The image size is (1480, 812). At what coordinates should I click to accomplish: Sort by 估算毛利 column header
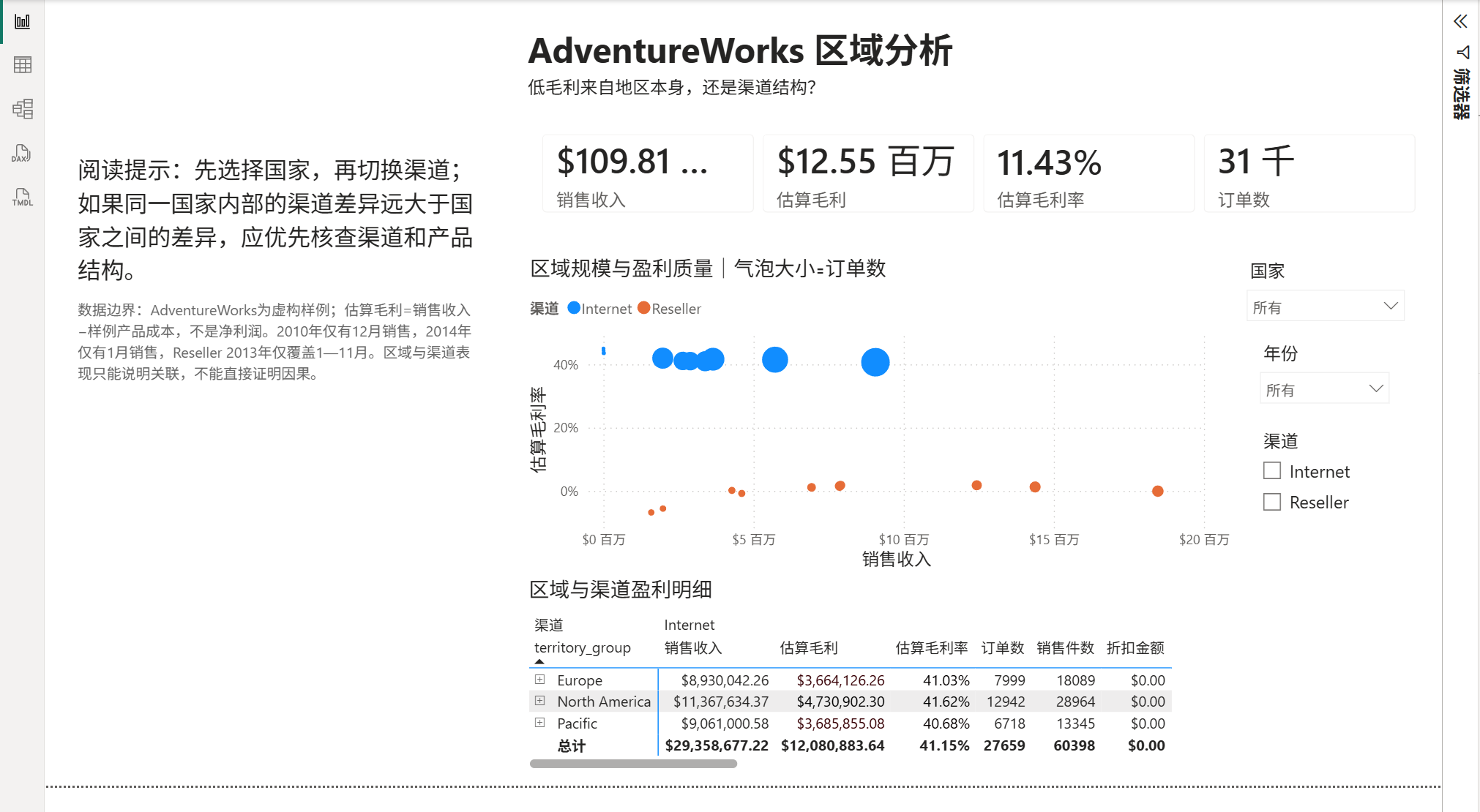tap(809, 647)
